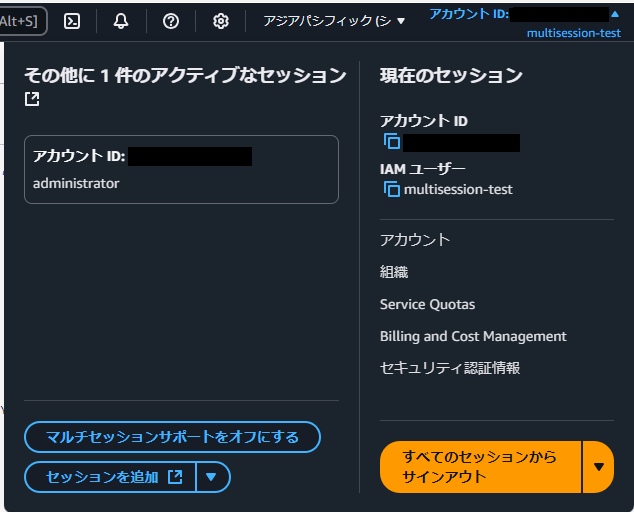Open the help question-mark icon
The width and height of the screenshot is (634, 513).
(x=171, y=21)
